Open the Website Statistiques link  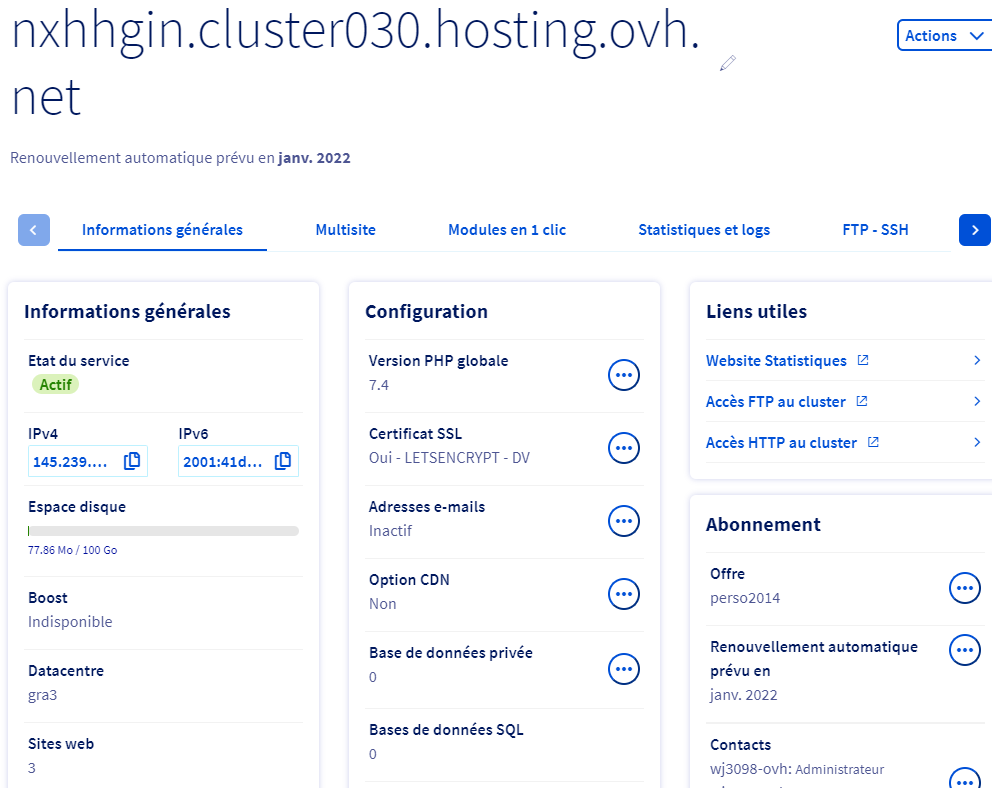(x=776, y=361)
